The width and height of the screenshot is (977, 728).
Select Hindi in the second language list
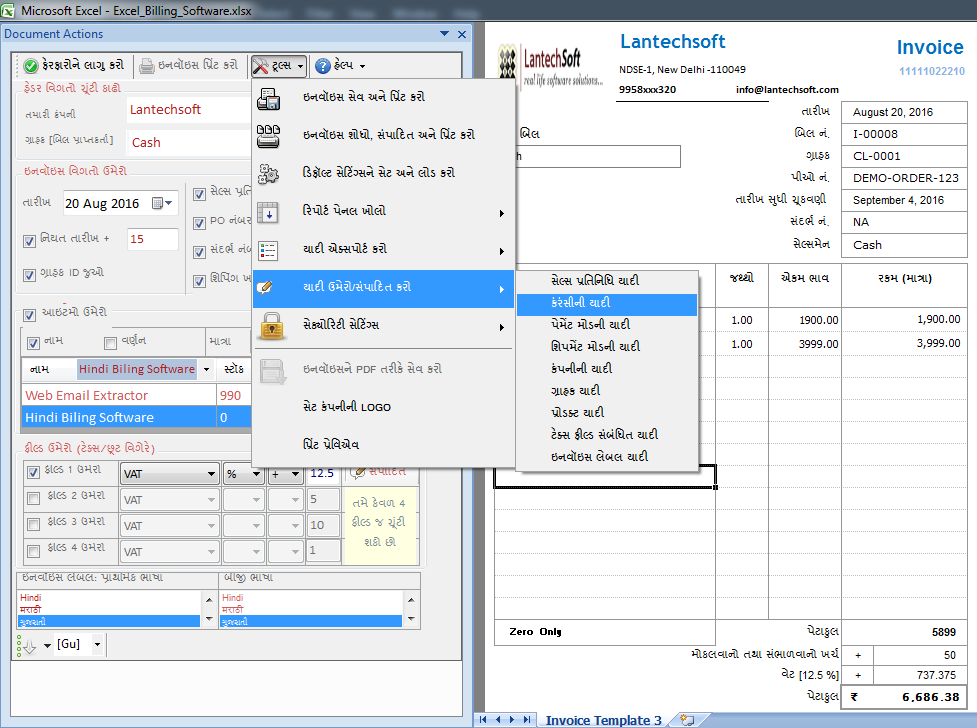coord(310,598)
